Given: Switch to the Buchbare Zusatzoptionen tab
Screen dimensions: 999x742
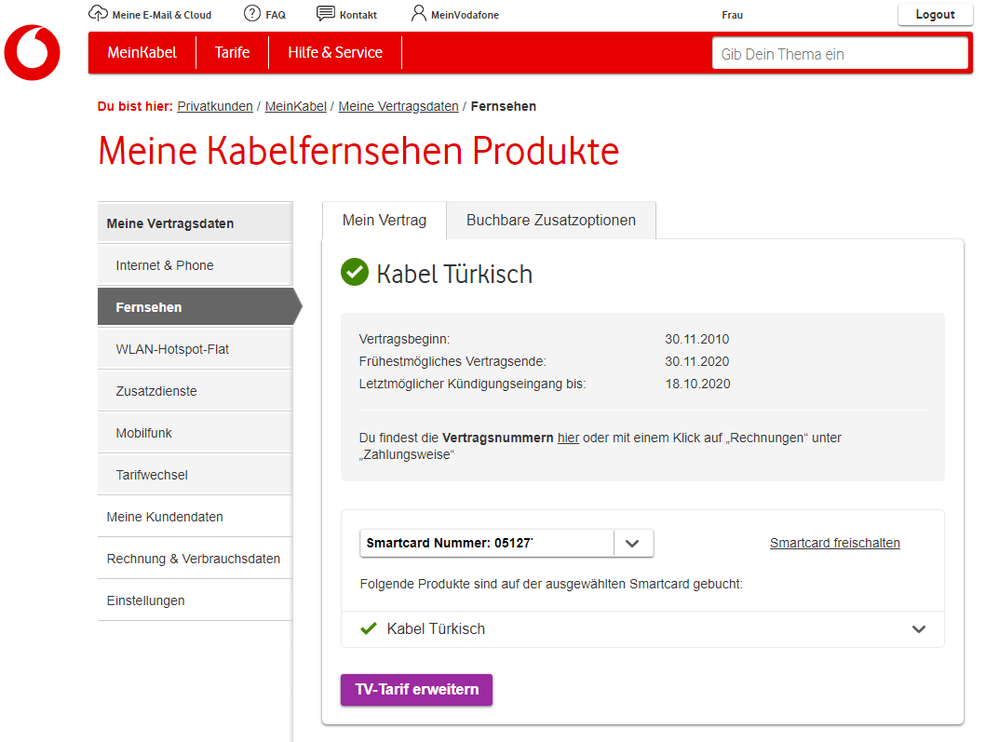Looking at the screenshot, I should coord(551,220).
